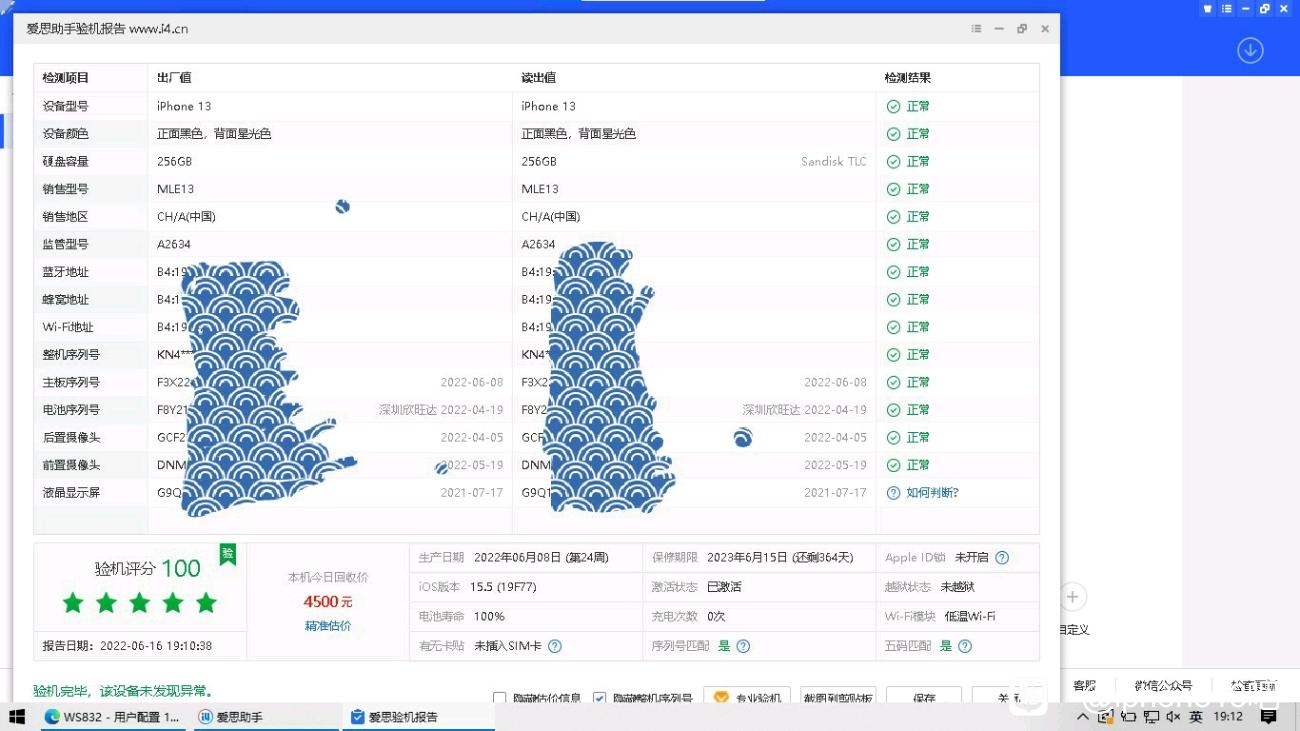Click the 专业验机 button
1300x731 pixels.
pos(748,696)
